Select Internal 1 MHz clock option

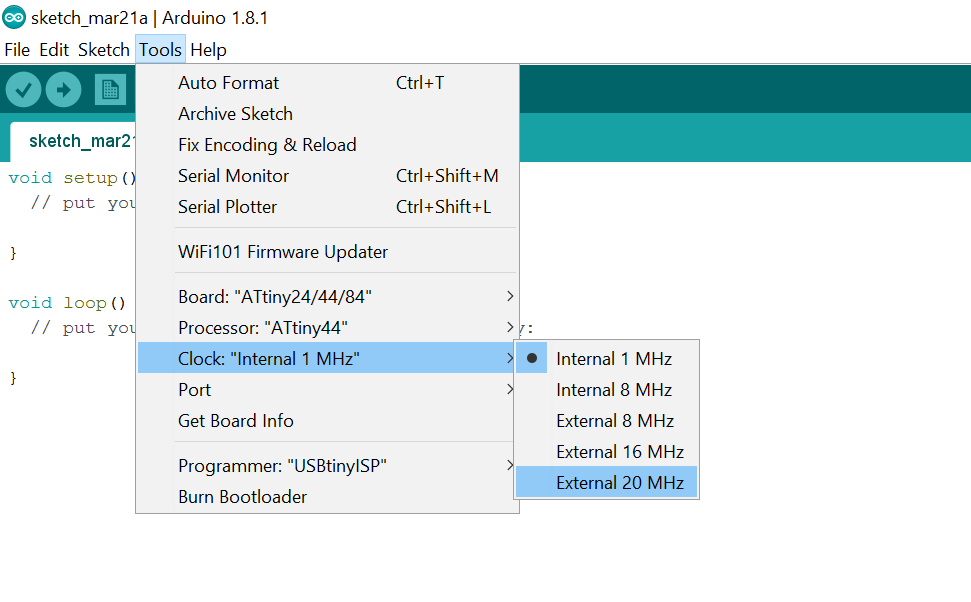pos(606,359)
